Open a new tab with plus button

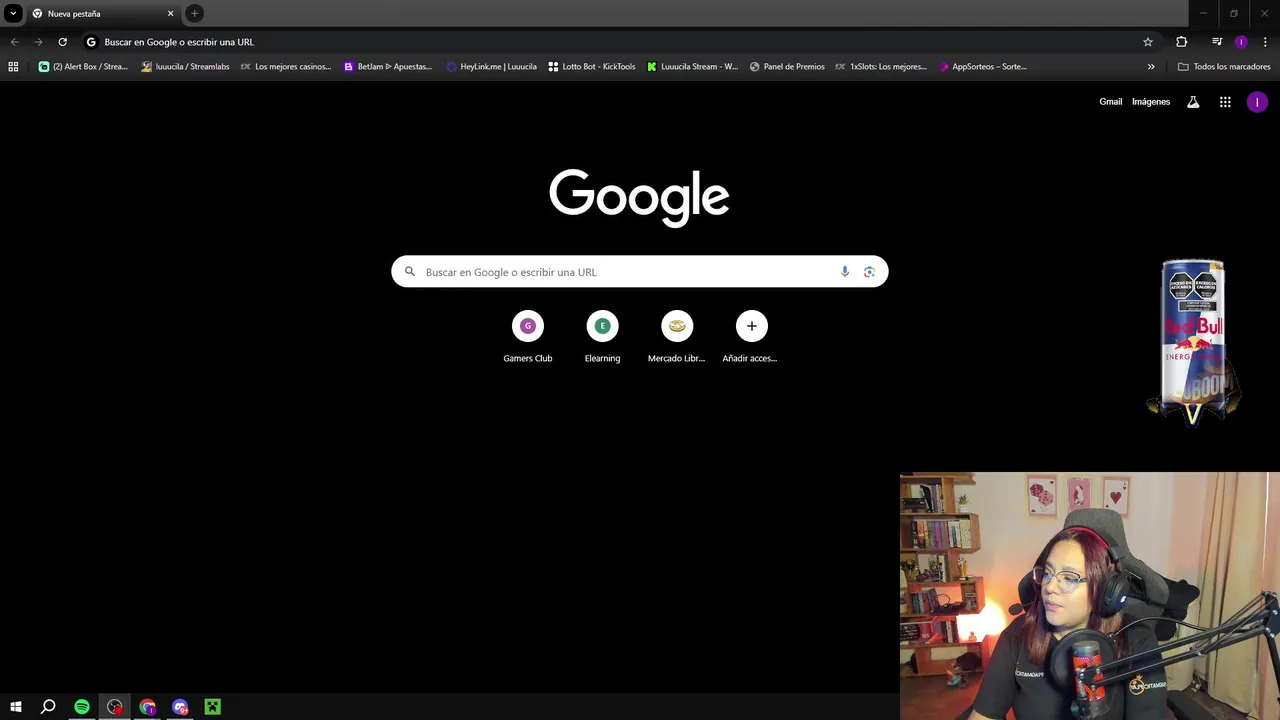tap(195, 14)
